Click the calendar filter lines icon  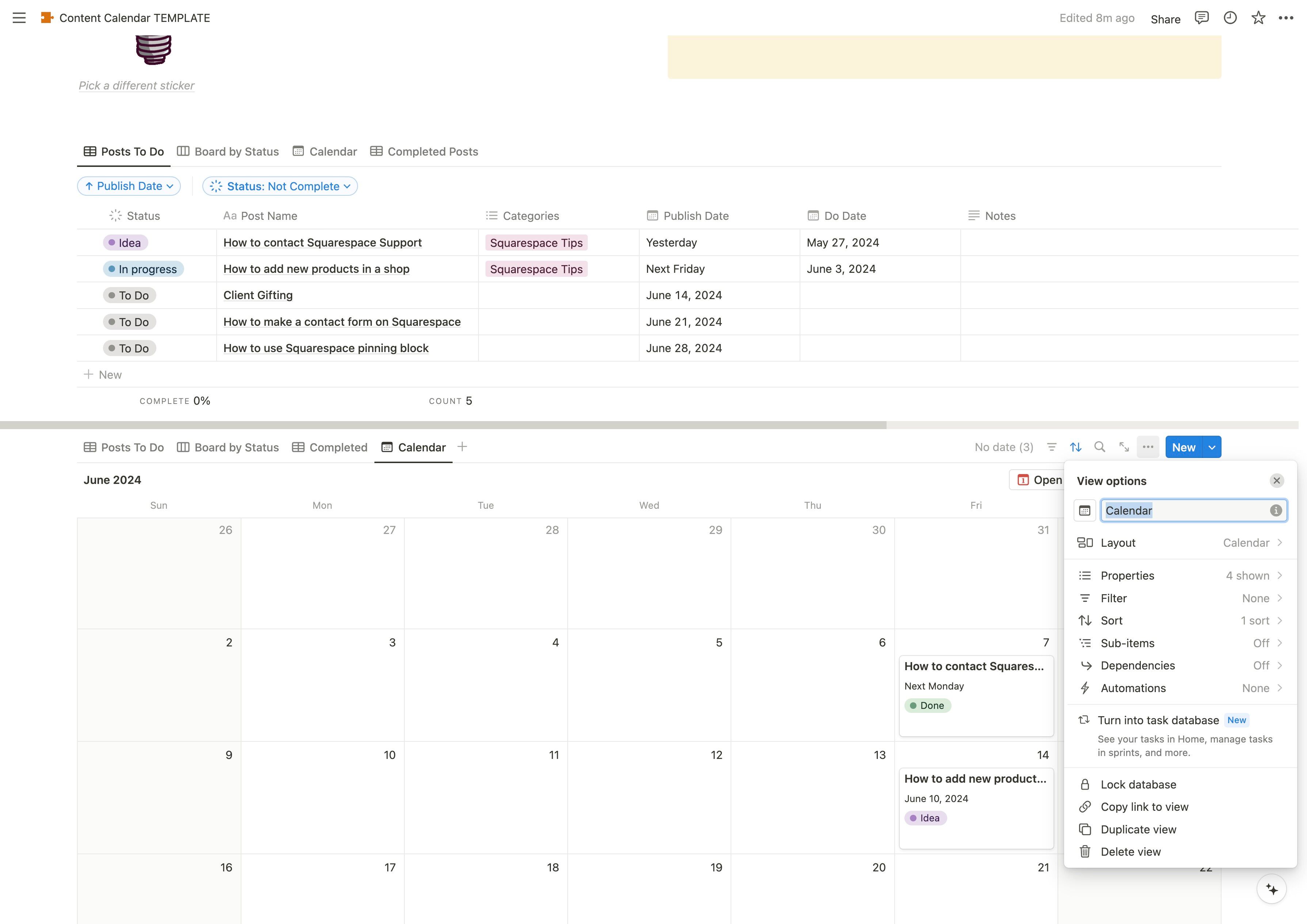pyautogui.click(x=1051, y=447)
